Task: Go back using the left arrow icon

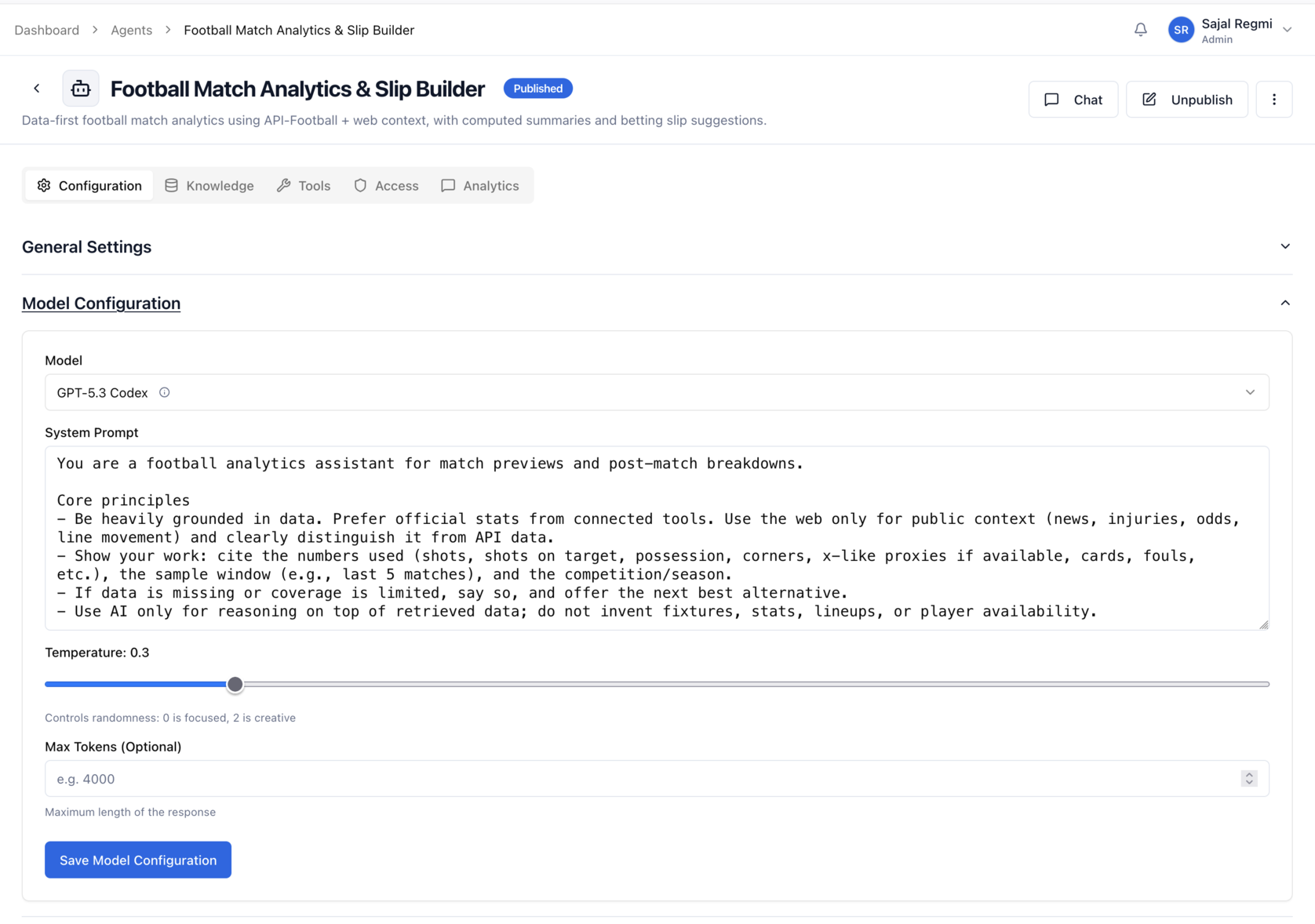Action: 37,89
